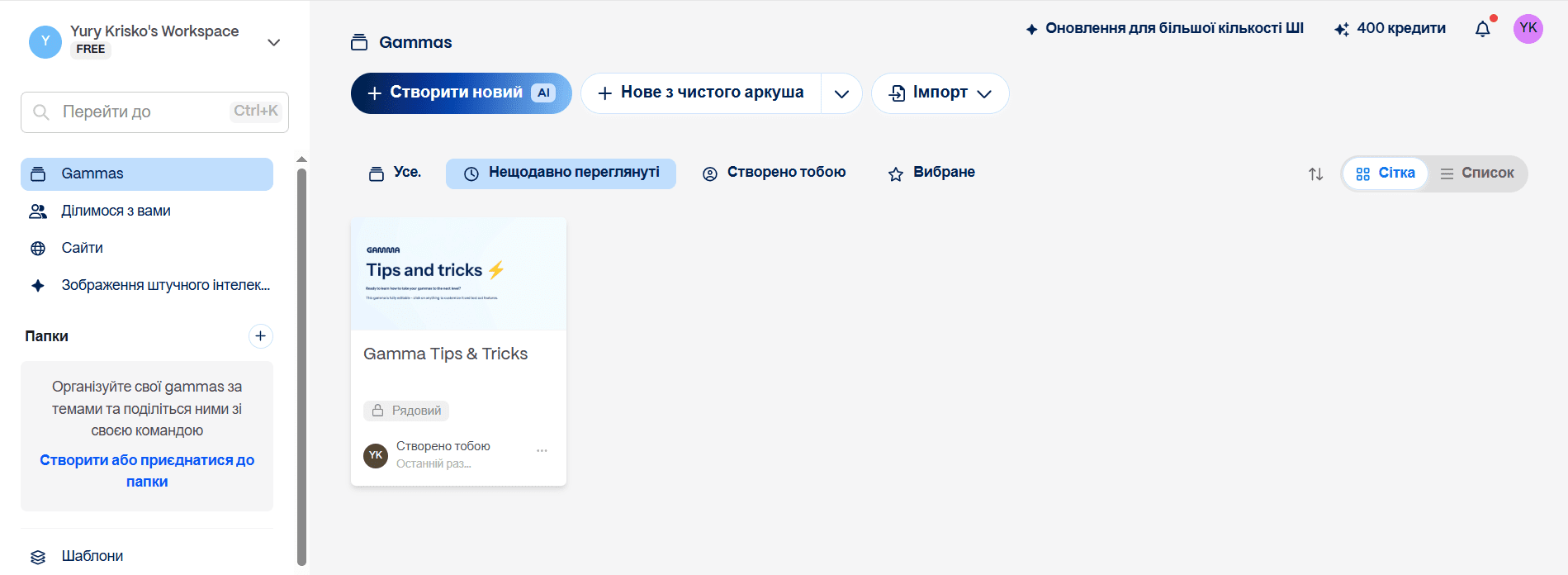Open the notifications bell icon
1568x575 pixels.
[1482, 29]
